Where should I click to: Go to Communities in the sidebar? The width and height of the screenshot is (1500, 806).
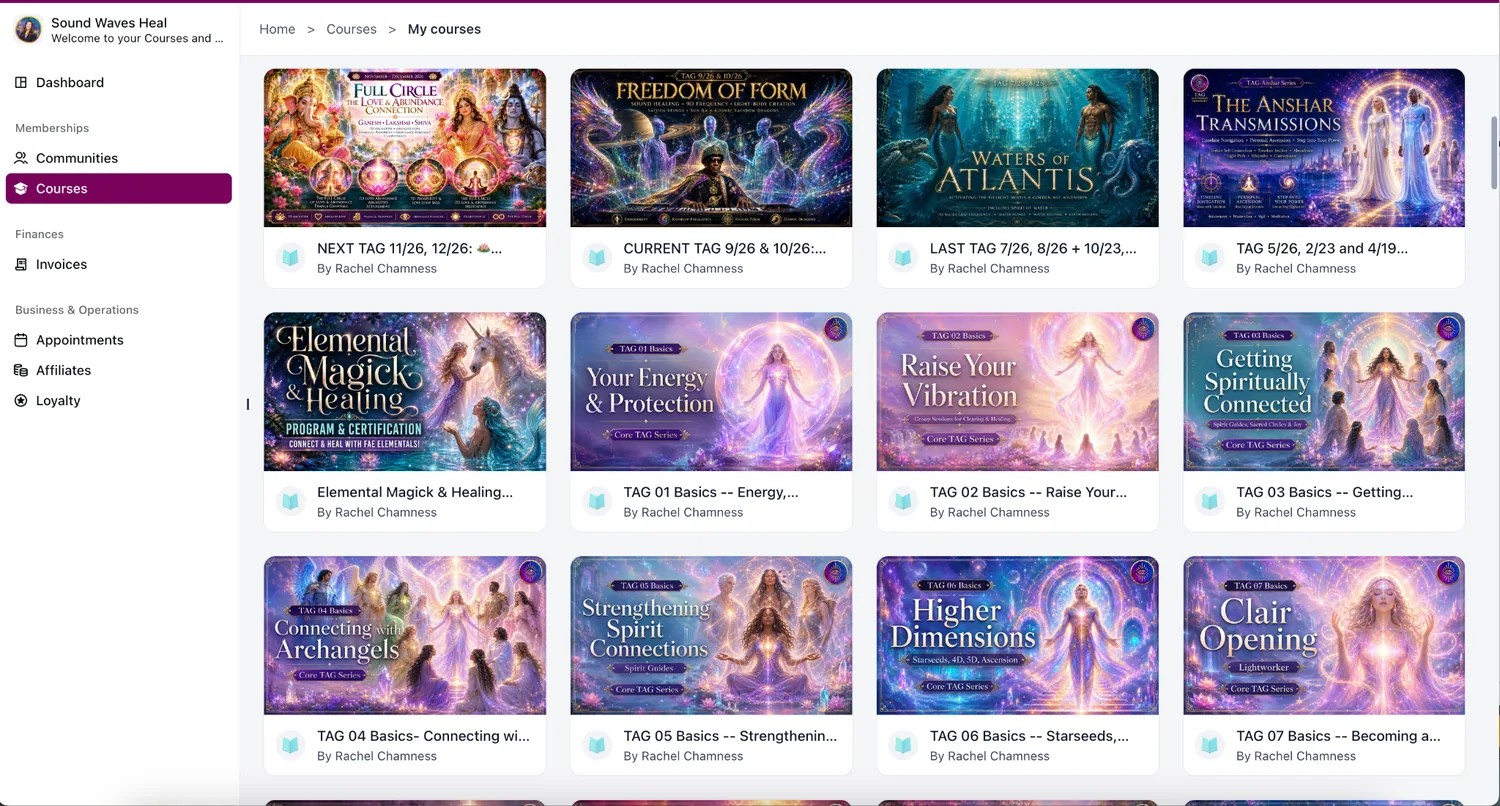pos(119,158)
